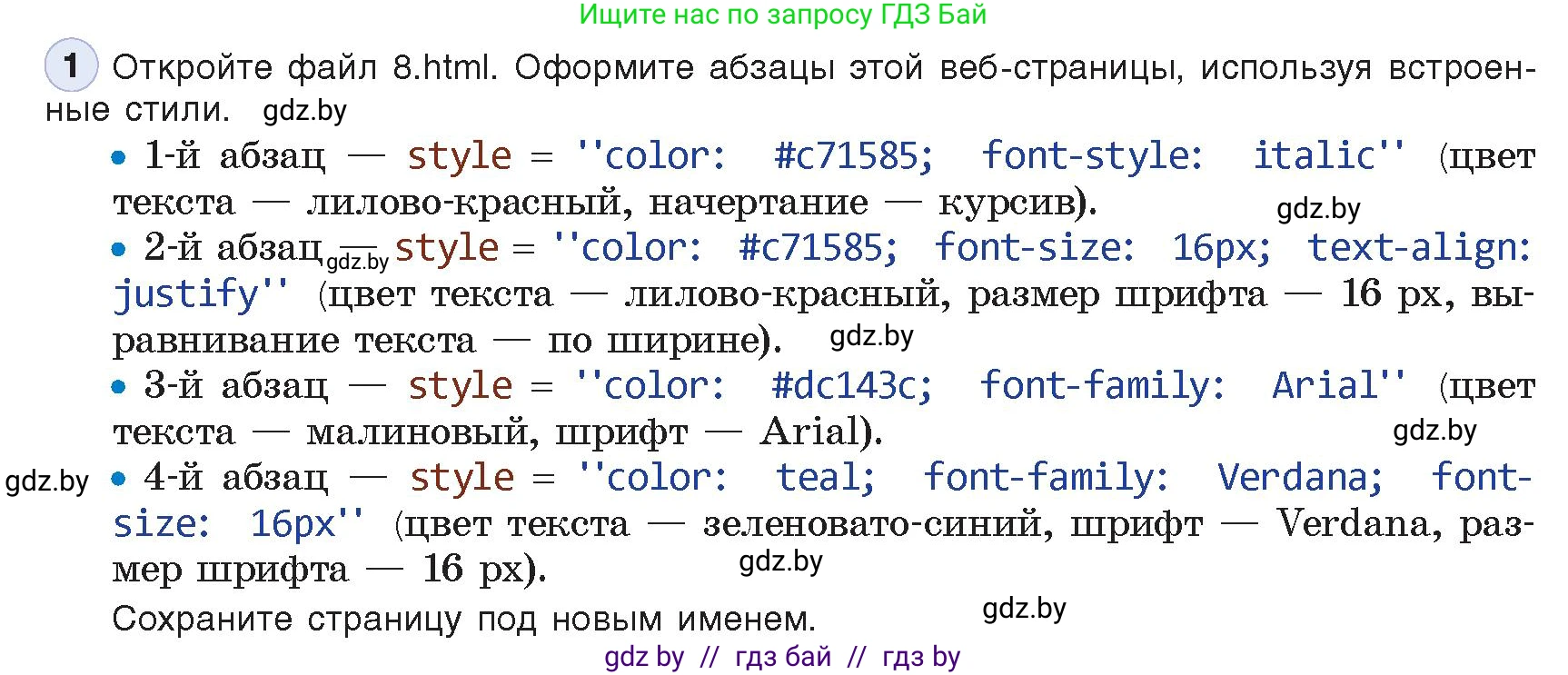Screen dimensions: 1568x675
Task: Click the word "зеленовато-синий"
Action: (870, 524)
